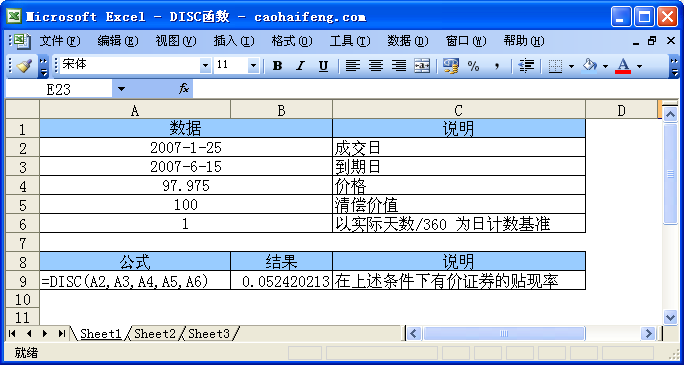This screenshot has height=365, width=684.
Task: Go to next sheet tab arrow
Action: click(x=45, y=334)
